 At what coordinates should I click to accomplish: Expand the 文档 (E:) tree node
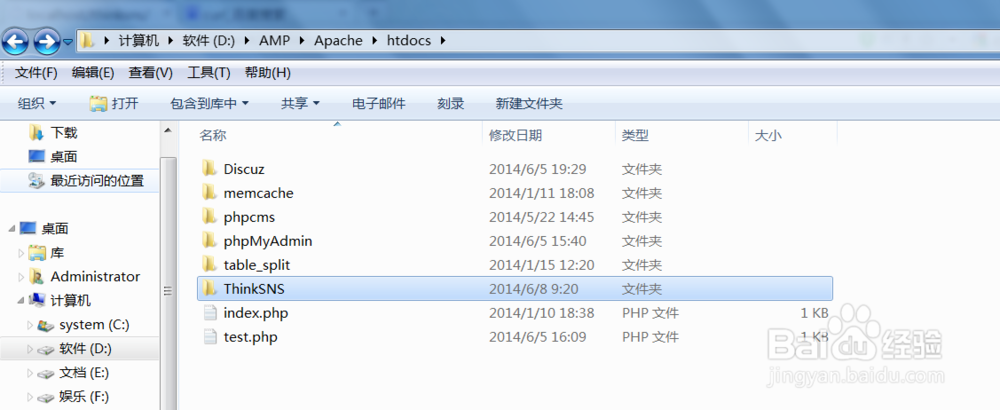(x=29, y=373)
